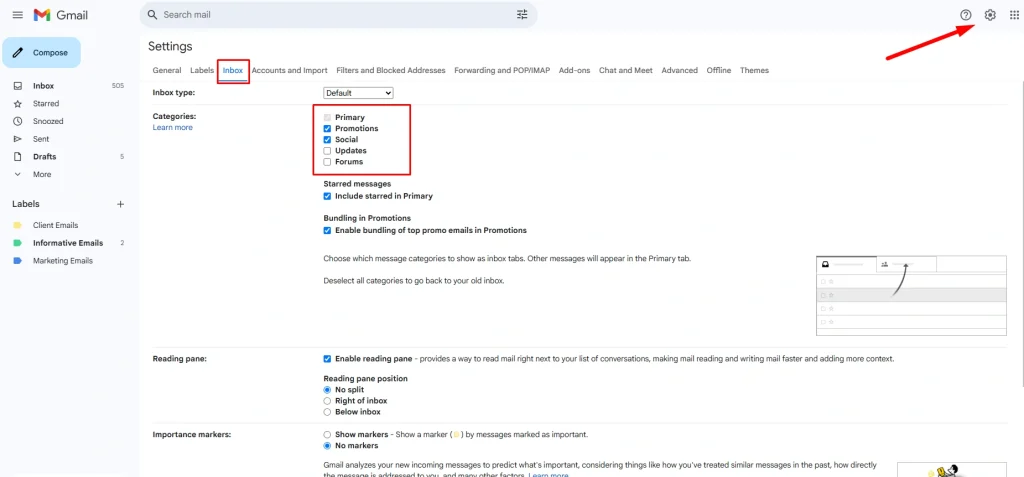
Task: Switch to the Filters and Blocked Addresses tab
Action: [390, 71]
